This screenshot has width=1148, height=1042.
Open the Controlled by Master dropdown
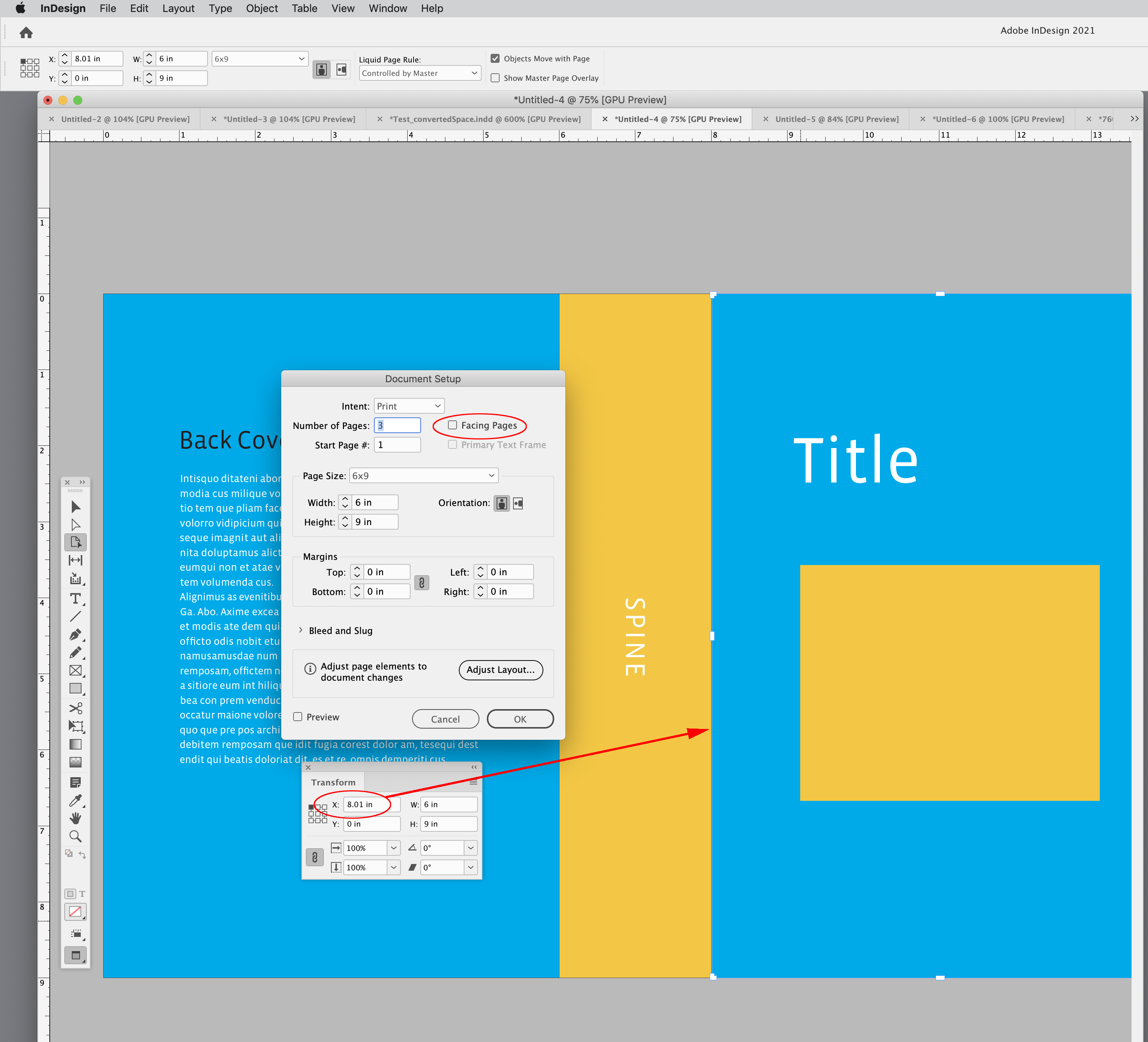tap(420, 73)
